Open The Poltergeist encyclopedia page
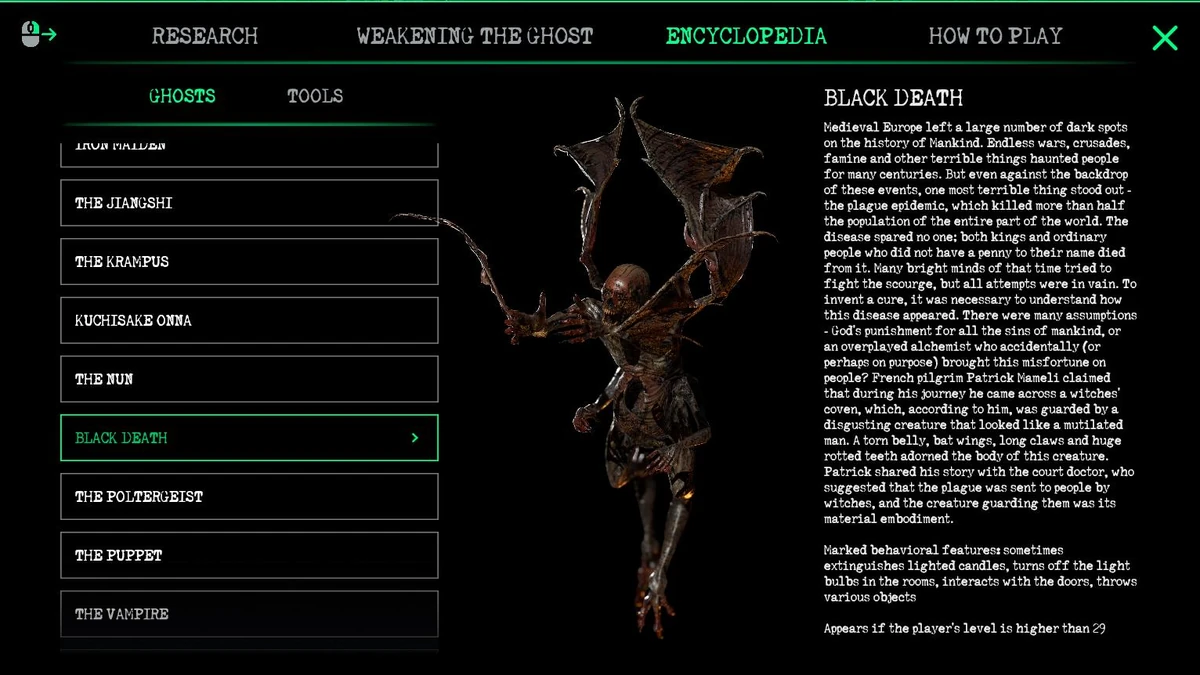This screenshot has width=1200, height=675. 249,496
